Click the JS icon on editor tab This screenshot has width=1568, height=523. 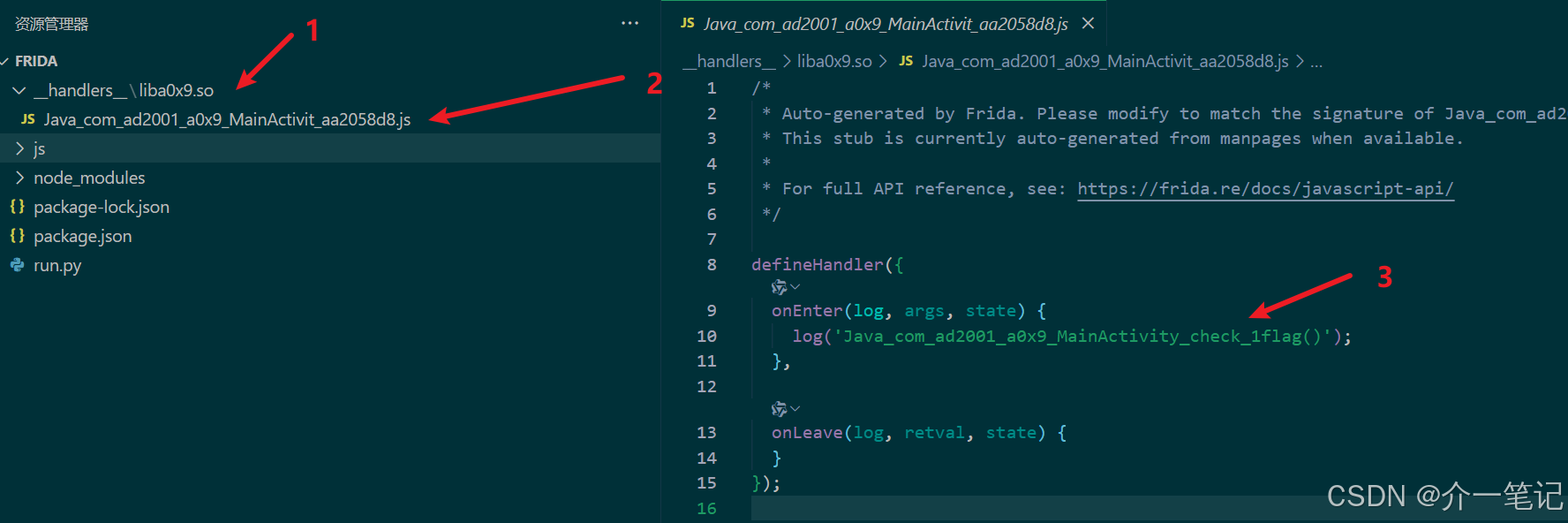(x=688, y=24)
